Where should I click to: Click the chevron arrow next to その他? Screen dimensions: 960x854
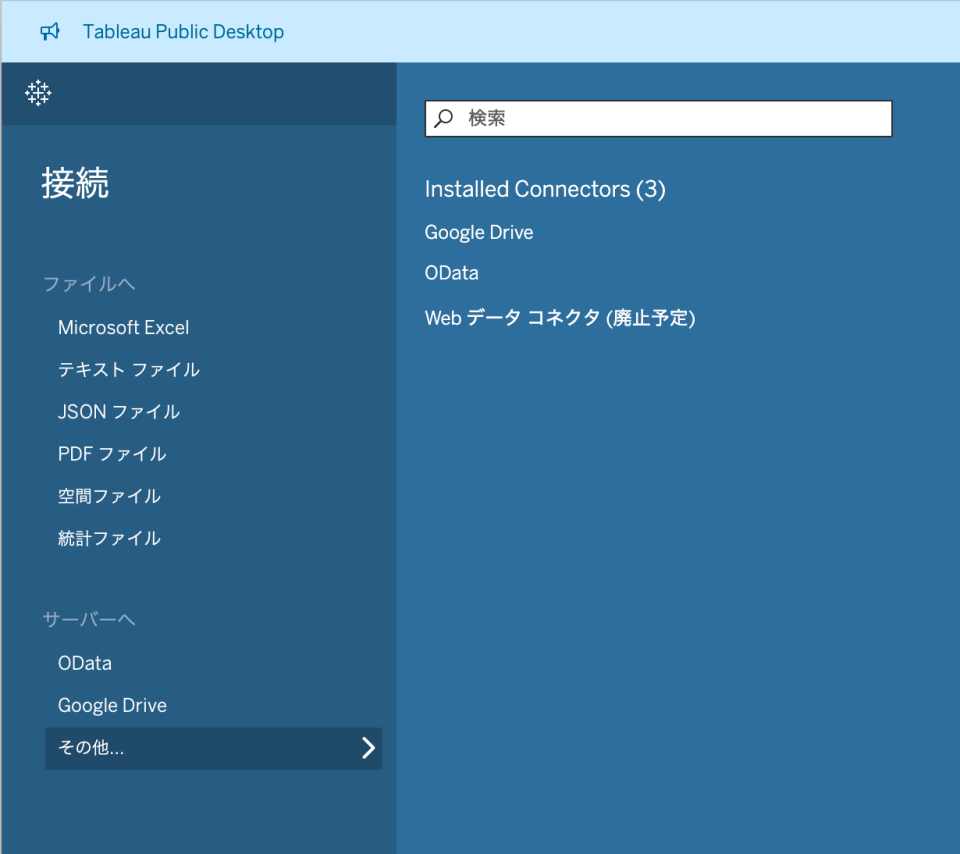pyautogui.click(x=369, y=748)
